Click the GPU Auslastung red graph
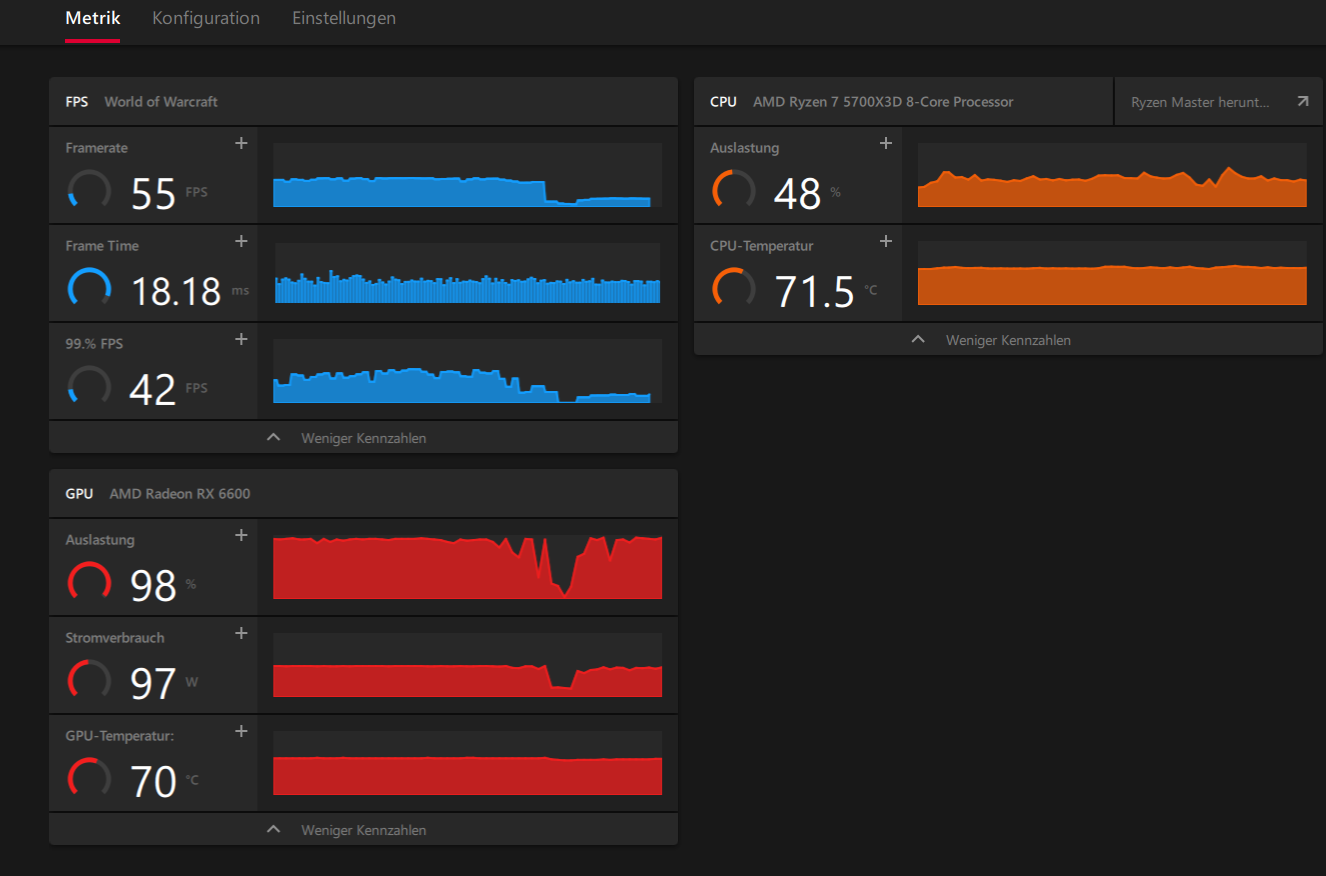 pyautogui.click(x=467, y=567)
